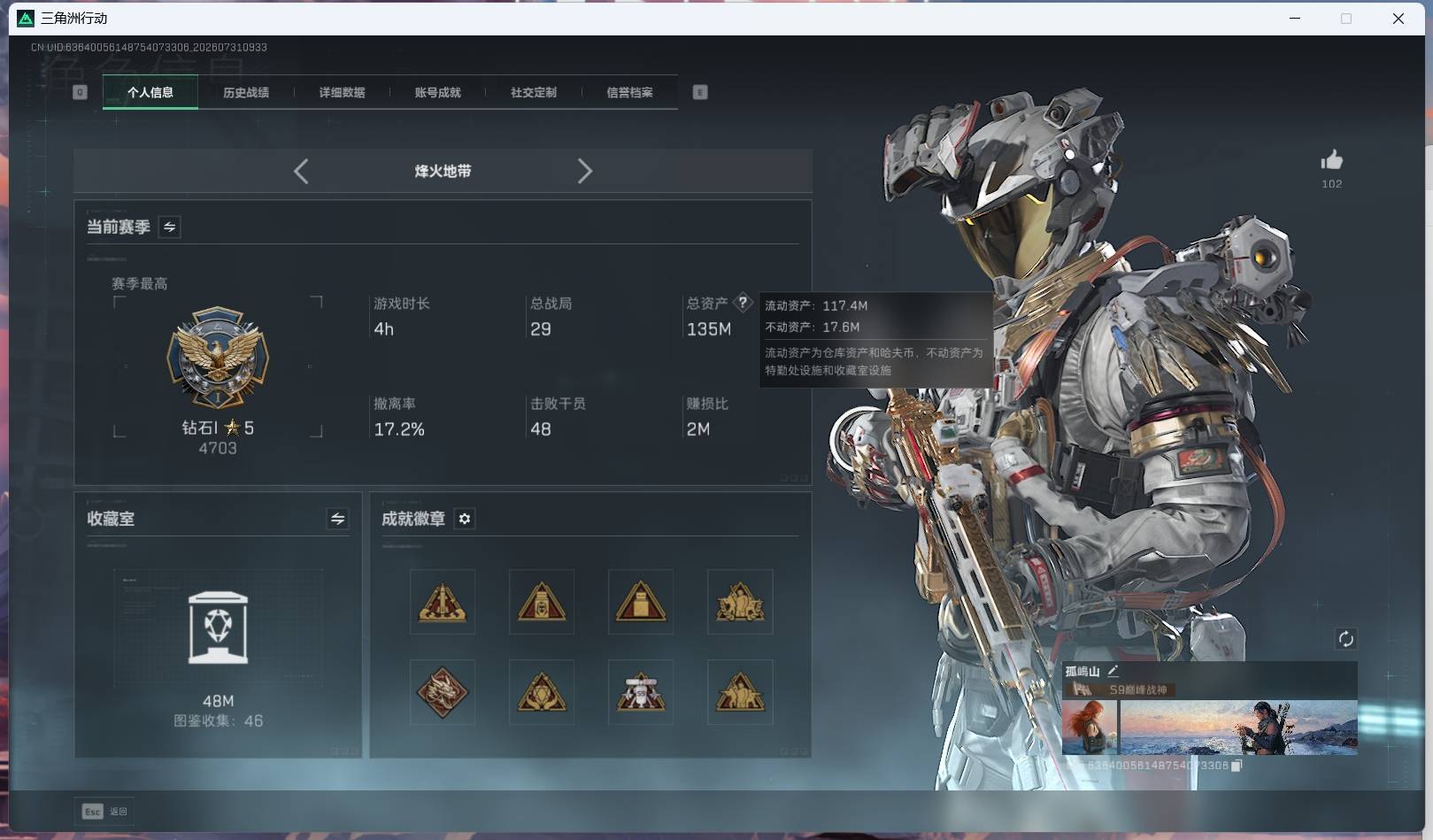Click the like count 102
The image size is (1433, 840).
click(1331, 184)
